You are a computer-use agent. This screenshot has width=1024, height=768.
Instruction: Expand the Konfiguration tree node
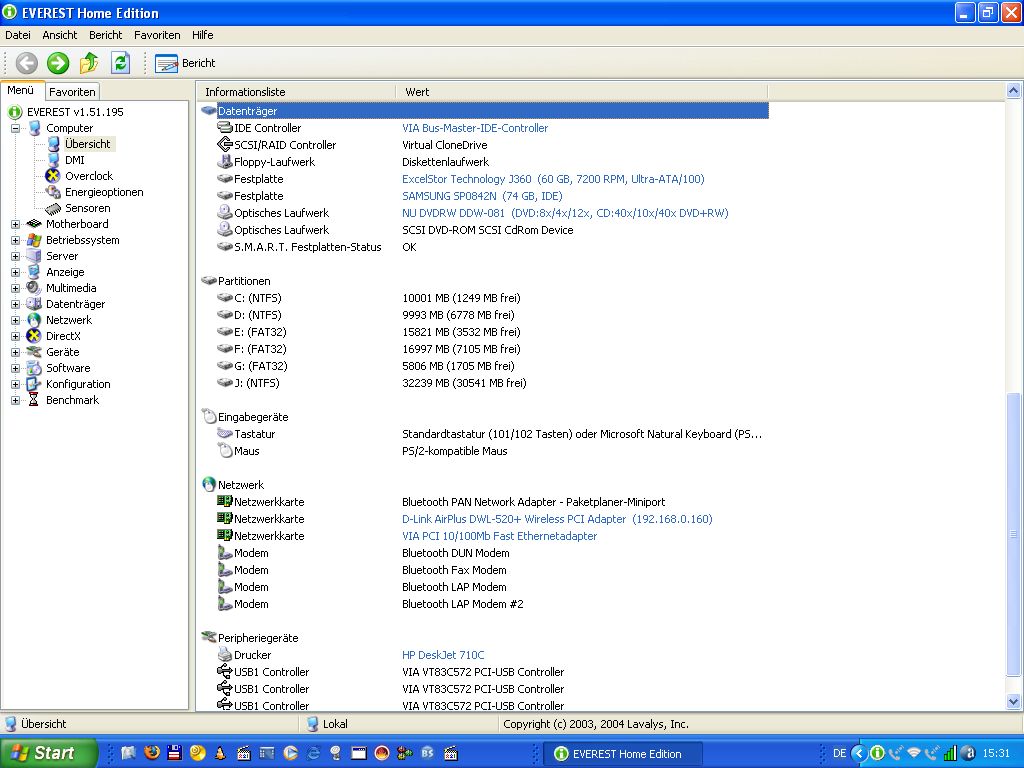pyautogui.click(x=15, y=384)
